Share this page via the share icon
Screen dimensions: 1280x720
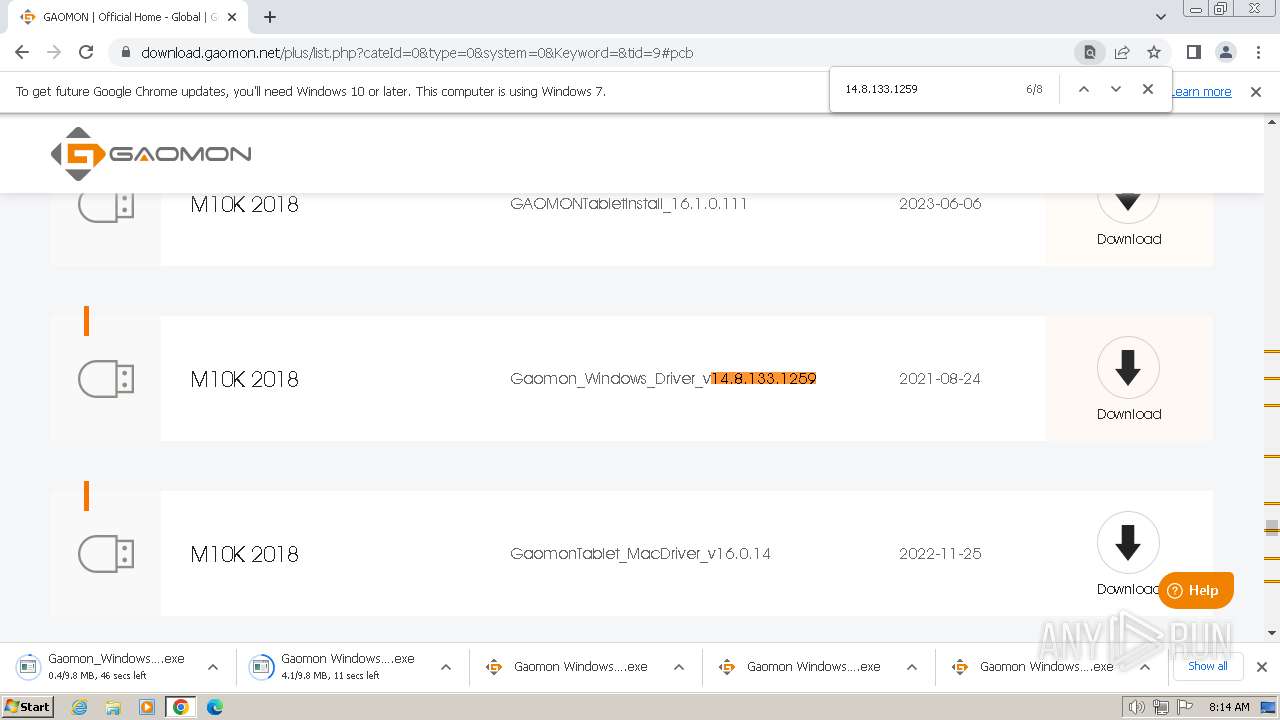tap(1122, 52)
